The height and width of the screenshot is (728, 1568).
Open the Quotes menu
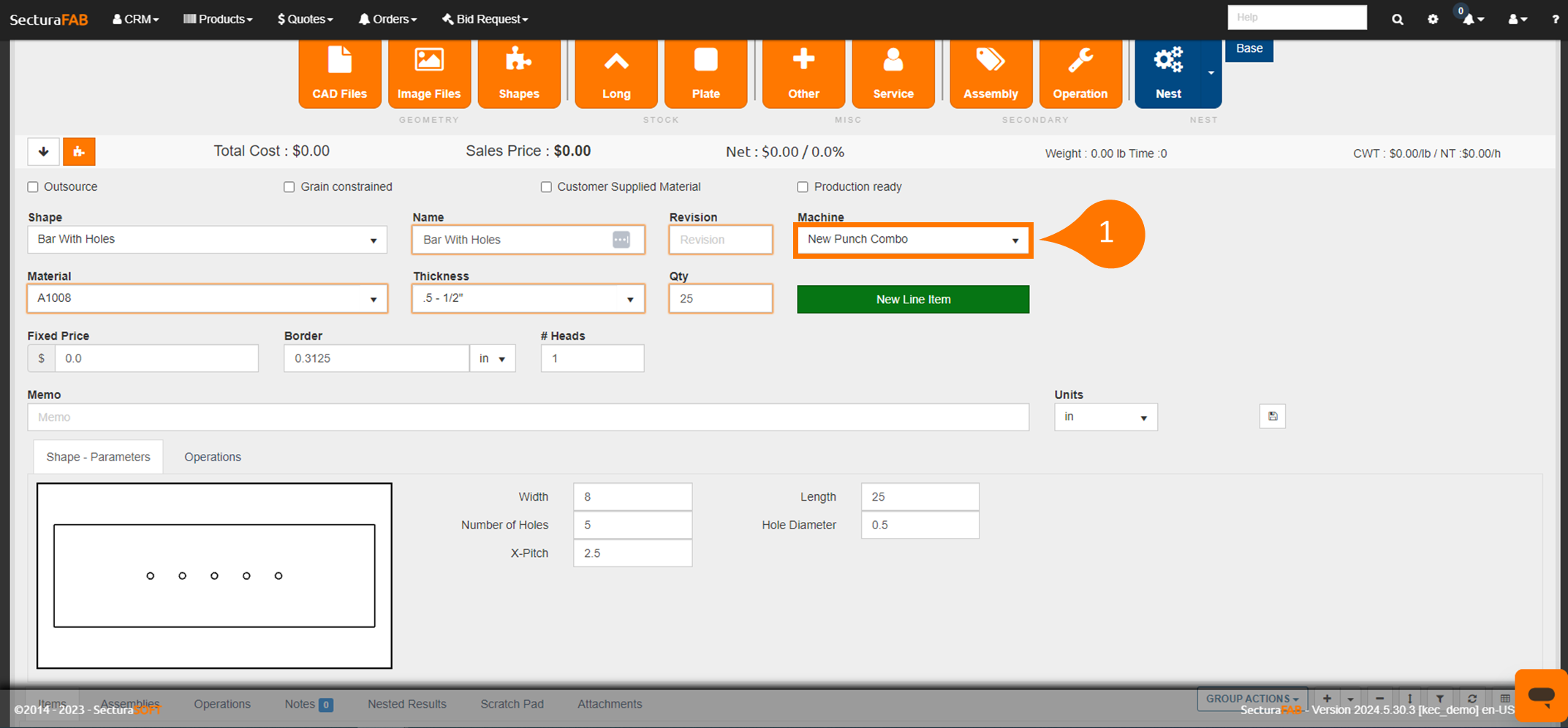(x=305, y=19)
